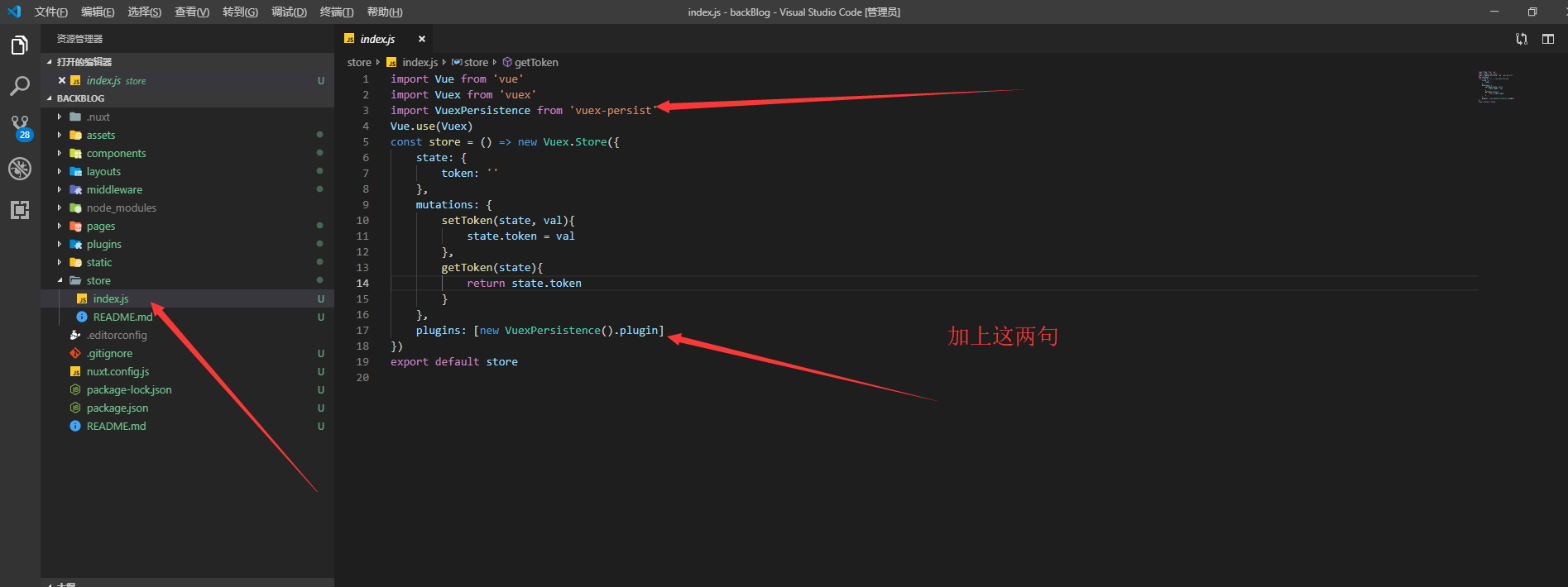The image size is (1568, 587).
Task: Expand the assets folder
Action: (x=60, y=136)
